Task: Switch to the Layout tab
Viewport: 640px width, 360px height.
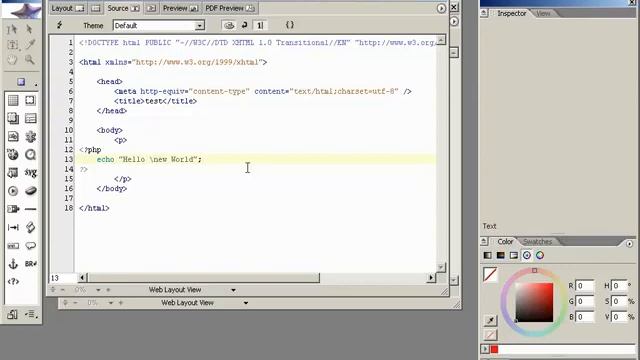Action: coord(68,8)
